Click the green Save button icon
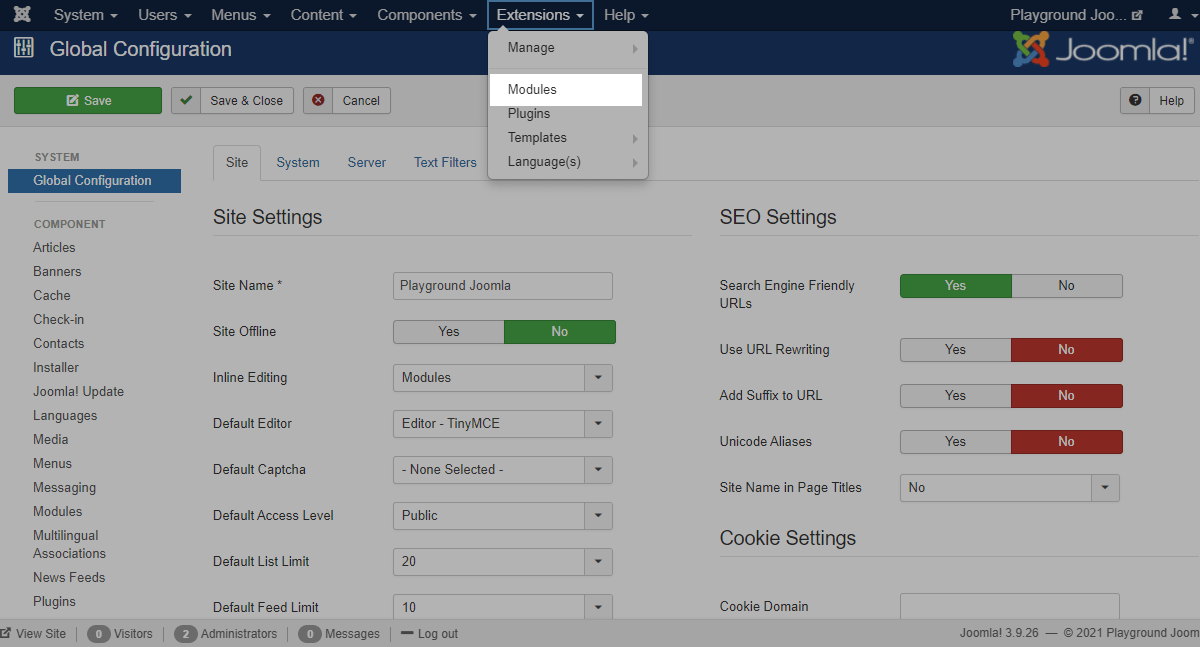Image resolution: width=1200 pixels, height=647 pixels. click(x=73, y=101)
